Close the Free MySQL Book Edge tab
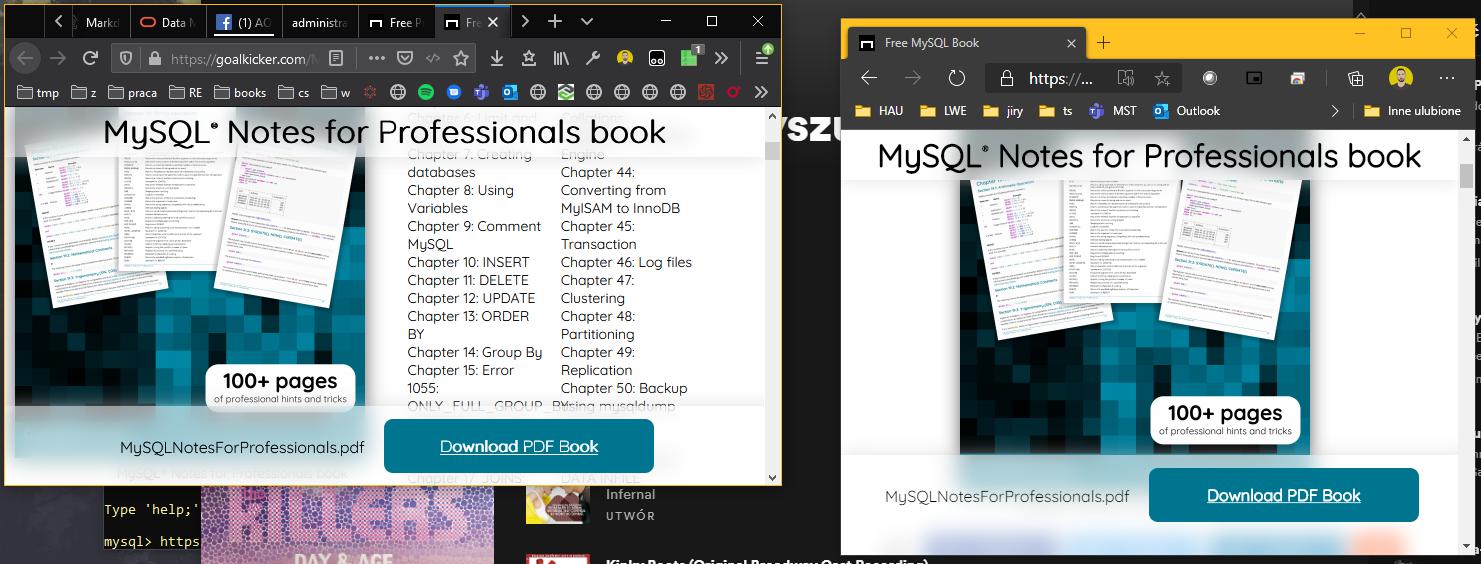 pos(1071,43)
